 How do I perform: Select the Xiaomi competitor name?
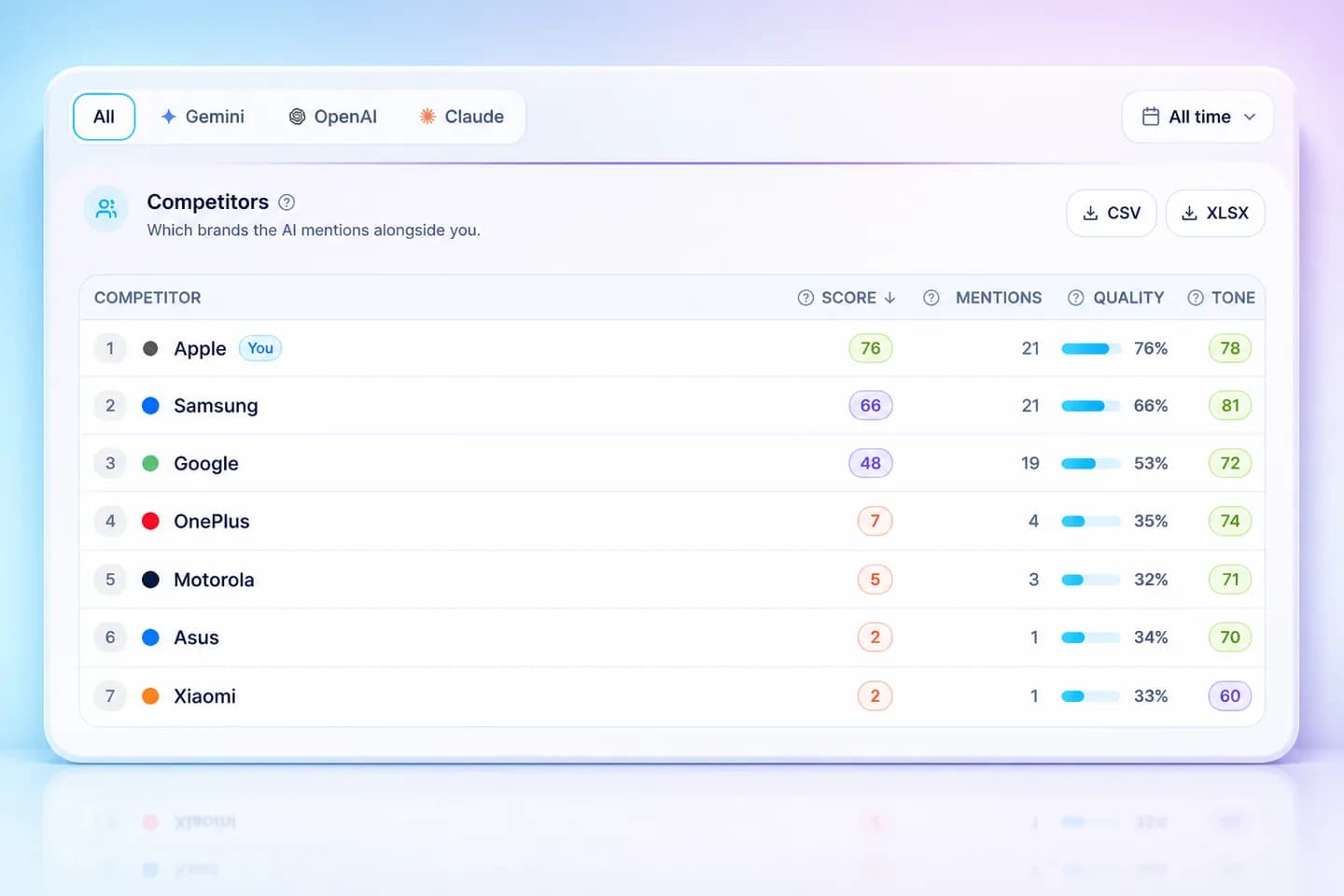[x=204, y=696]
